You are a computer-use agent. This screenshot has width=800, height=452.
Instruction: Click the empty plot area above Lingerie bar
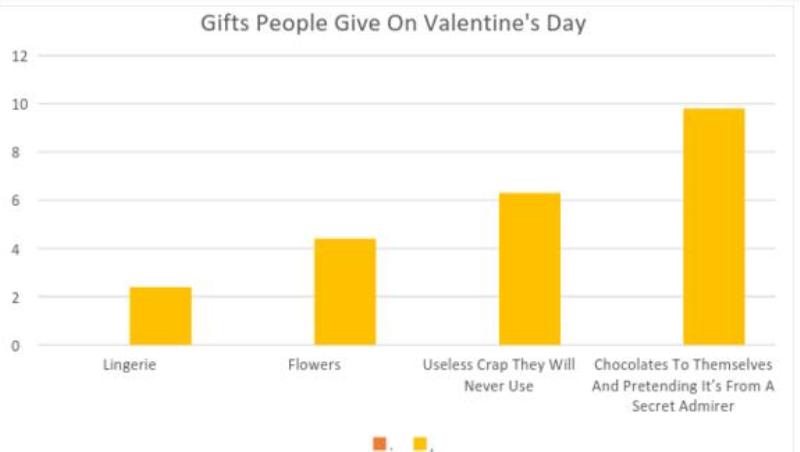(161, 173)
